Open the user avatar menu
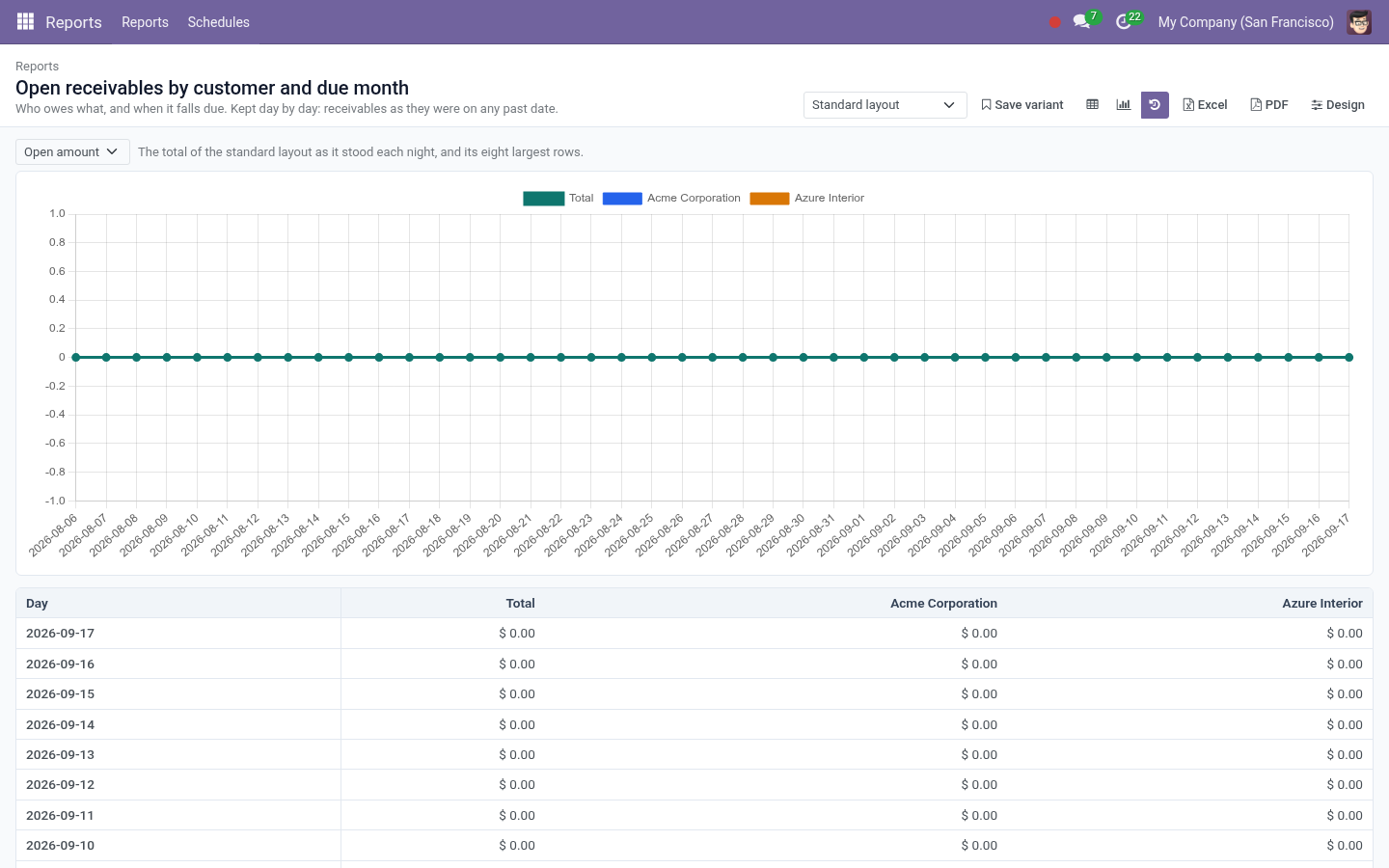This screenshot has width=1389, height=868. click(1359, 22)
